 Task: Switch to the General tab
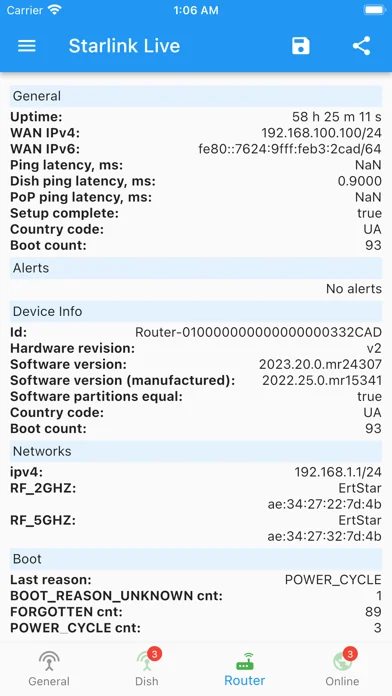click(49, 669)
